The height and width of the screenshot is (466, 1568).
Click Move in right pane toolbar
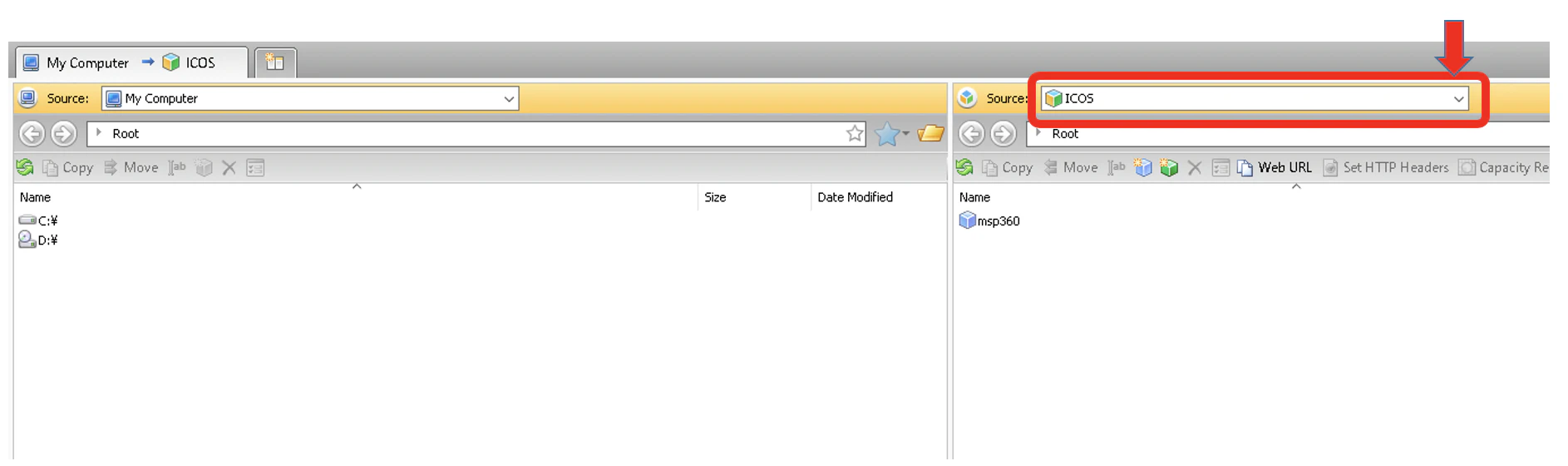[x=1070, y=167]
